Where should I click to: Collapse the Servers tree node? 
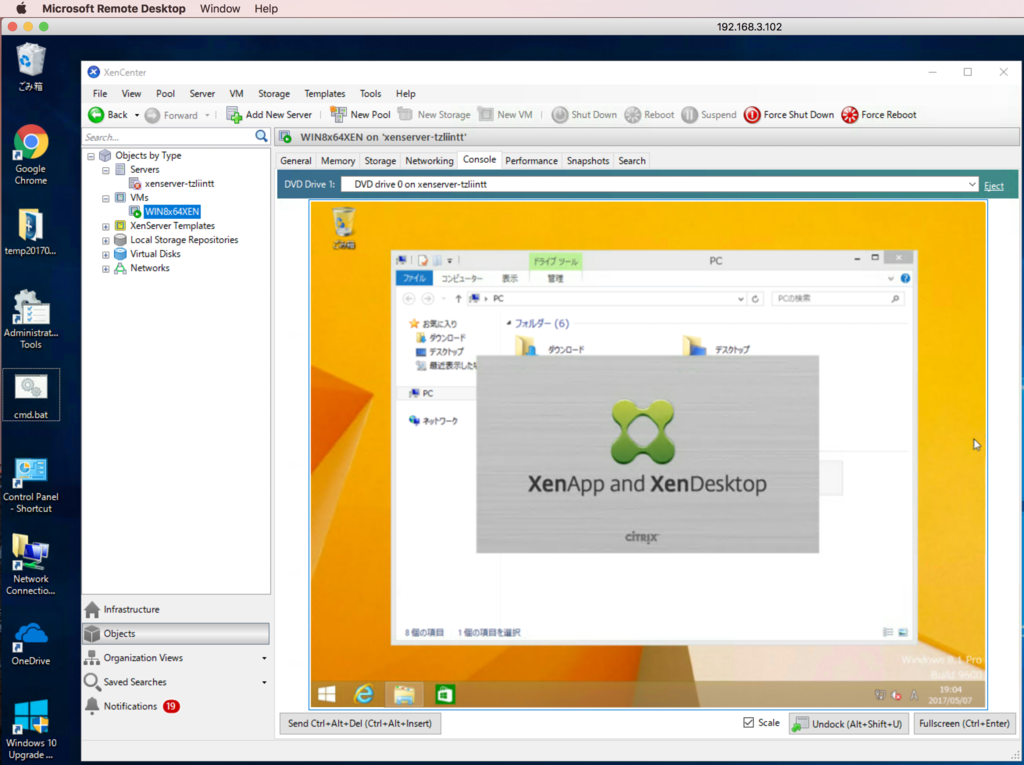pyautogui.click(x=105, y=171)
